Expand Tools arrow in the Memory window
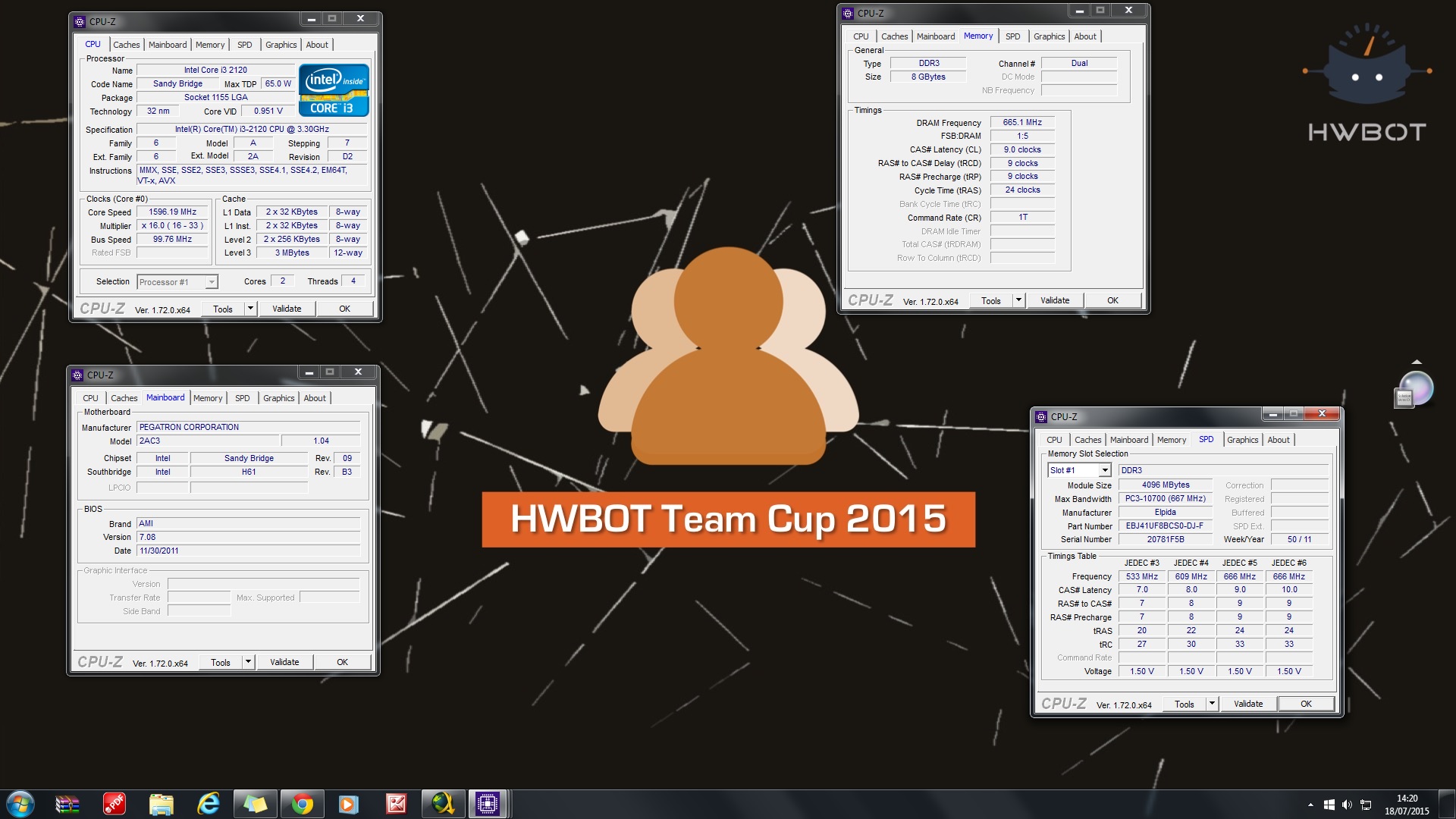Screen dimensions: 1456x819 coord(1019,300)
